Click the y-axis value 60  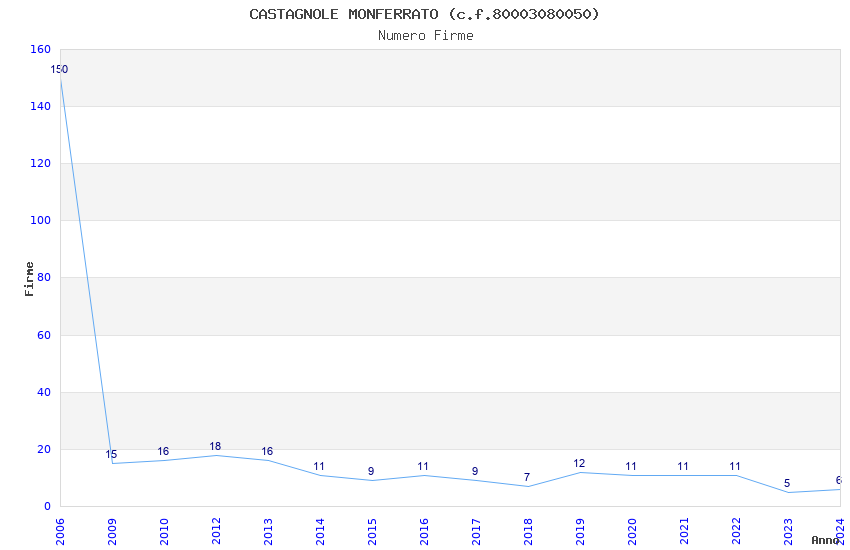44,335
